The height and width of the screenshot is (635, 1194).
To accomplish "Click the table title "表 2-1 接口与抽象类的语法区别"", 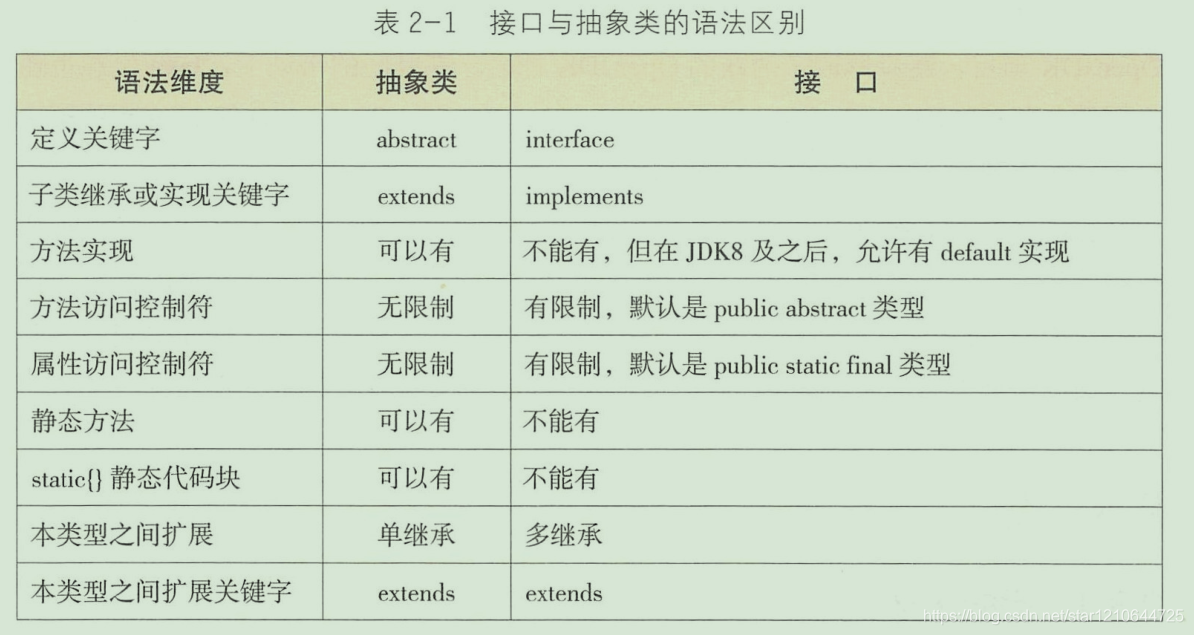I will (589, 23).
